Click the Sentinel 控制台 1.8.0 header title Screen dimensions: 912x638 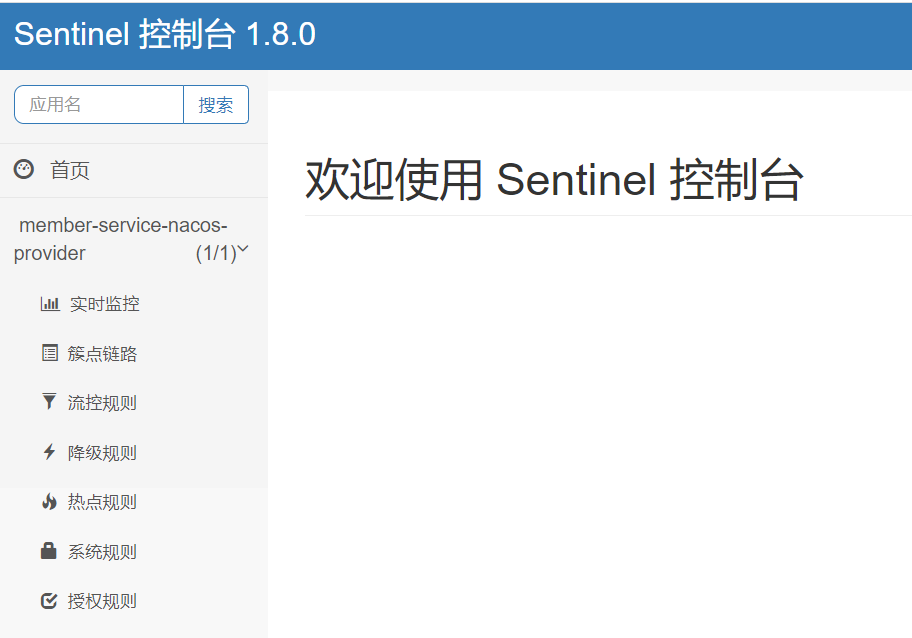[165, 34]
